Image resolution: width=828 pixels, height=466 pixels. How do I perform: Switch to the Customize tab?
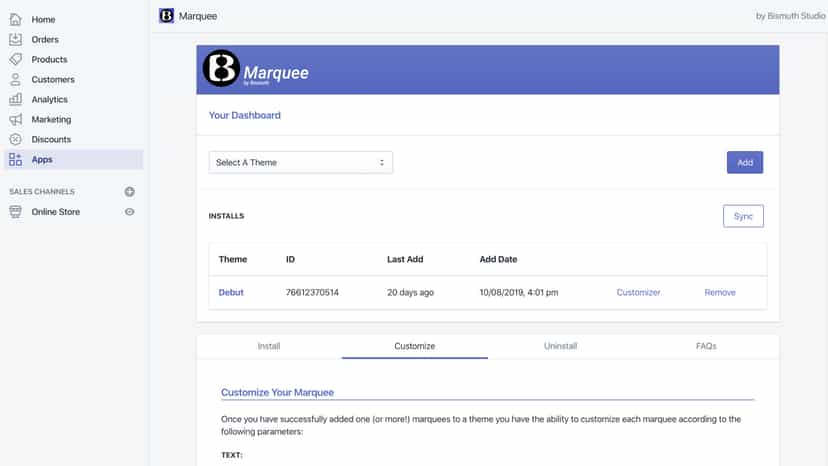point(415,346)
